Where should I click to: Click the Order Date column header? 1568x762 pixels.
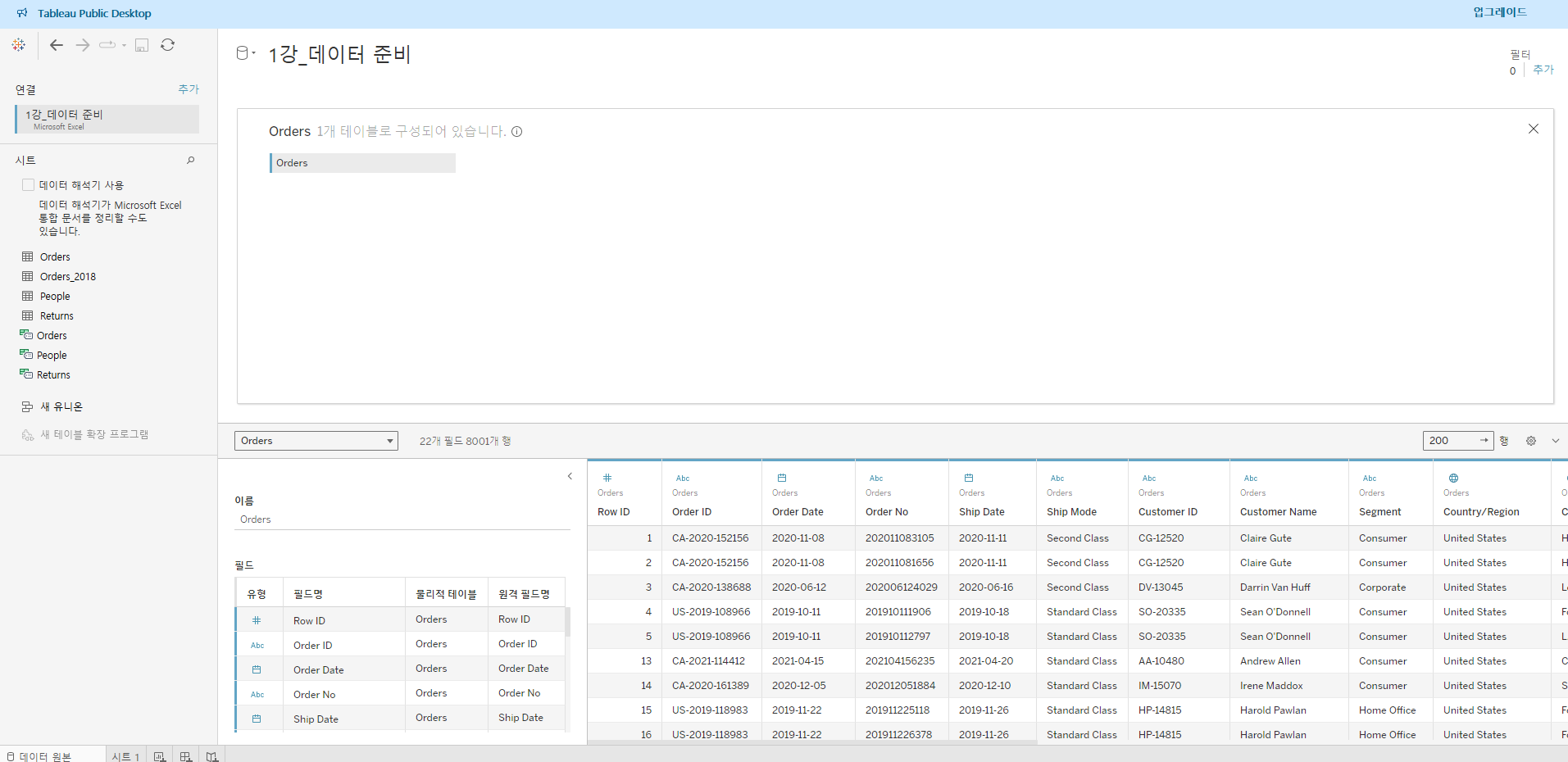pos(798,512)
